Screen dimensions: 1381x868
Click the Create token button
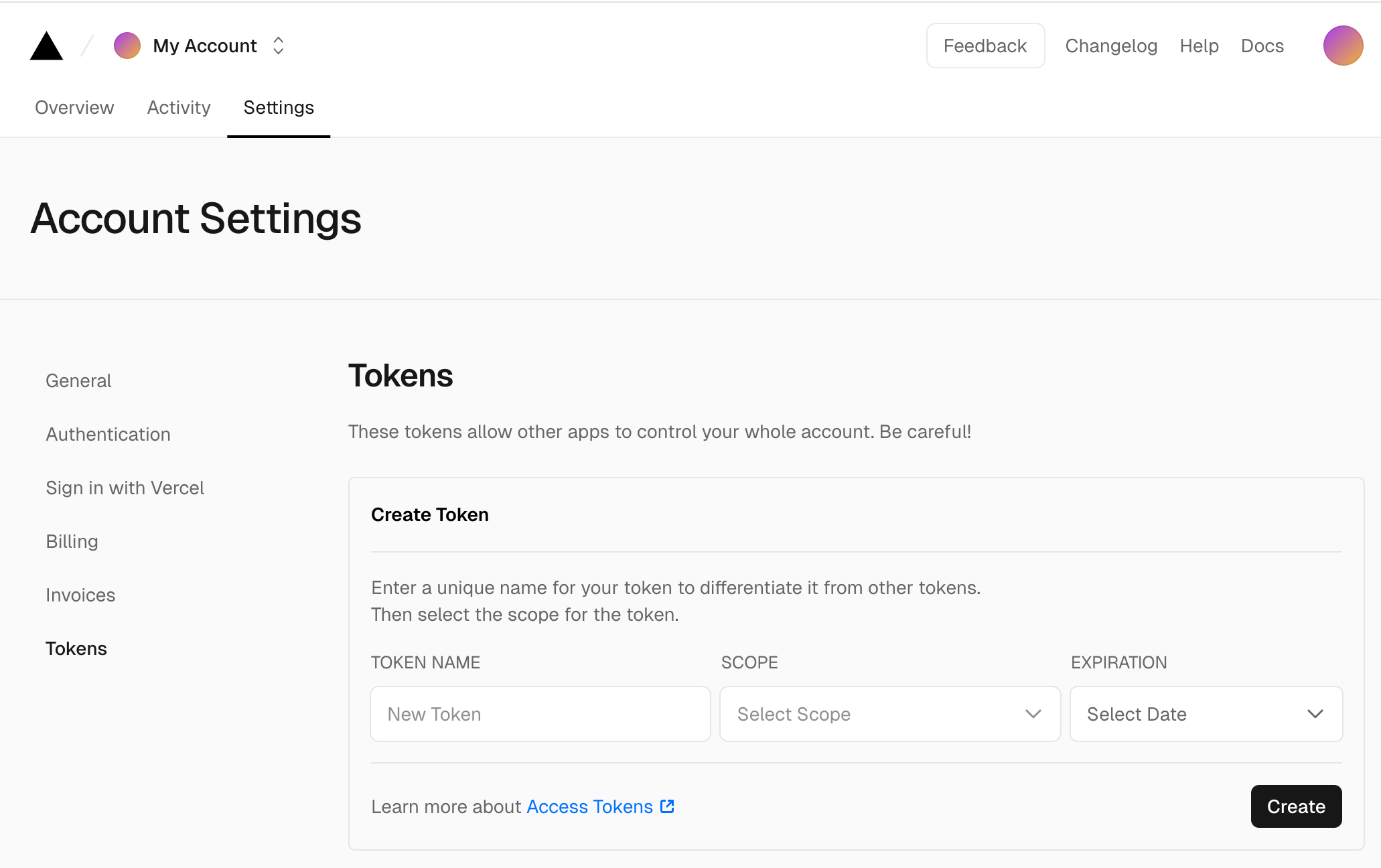[x=1295, y=806]
